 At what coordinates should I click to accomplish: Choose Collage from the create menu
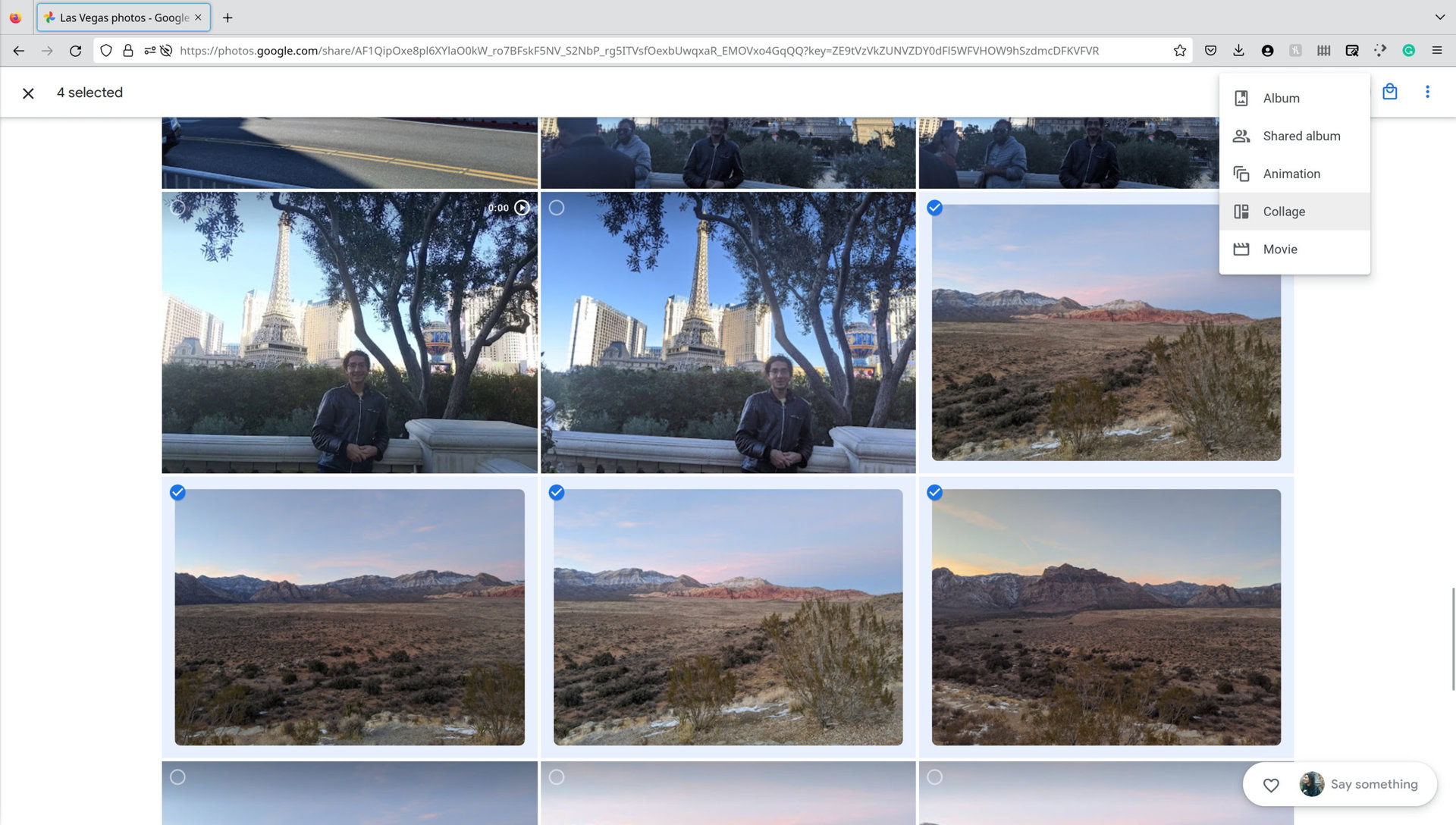(1284, 212)
